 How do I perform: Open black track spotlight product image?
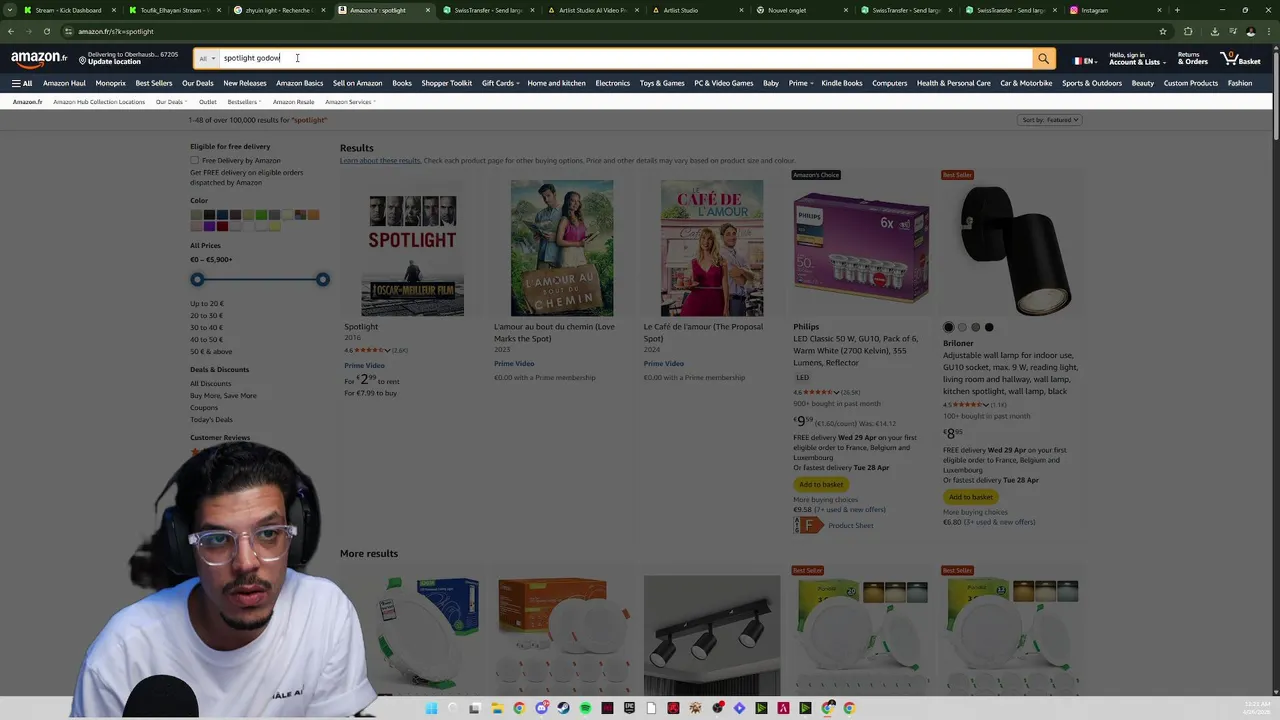[x=712, y=634]
